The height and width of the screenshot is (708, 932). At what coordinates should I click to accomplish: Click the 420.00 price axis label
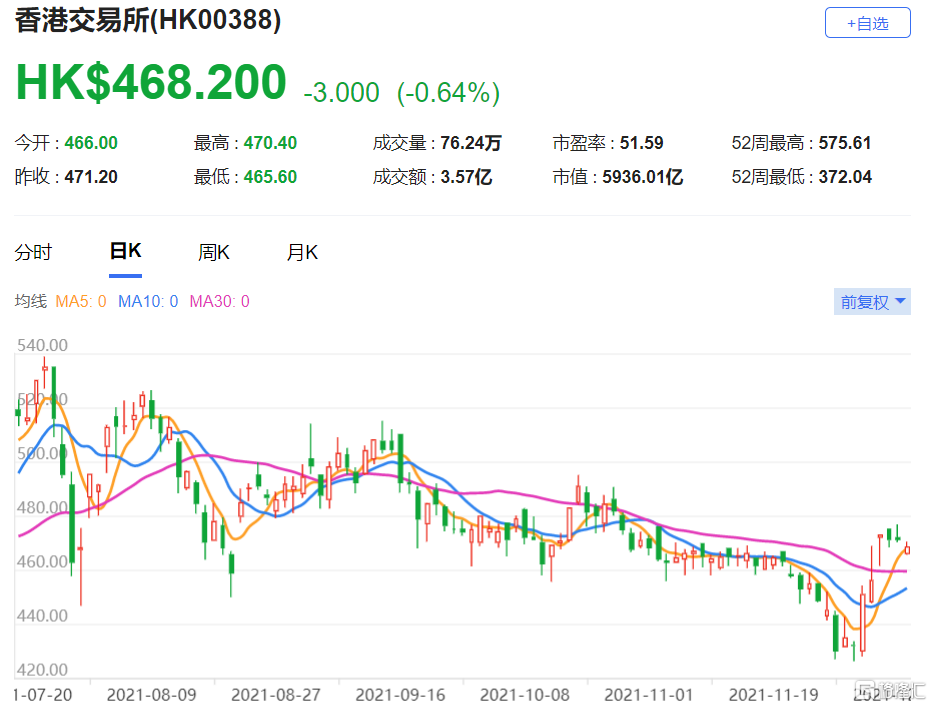(42, 669)
